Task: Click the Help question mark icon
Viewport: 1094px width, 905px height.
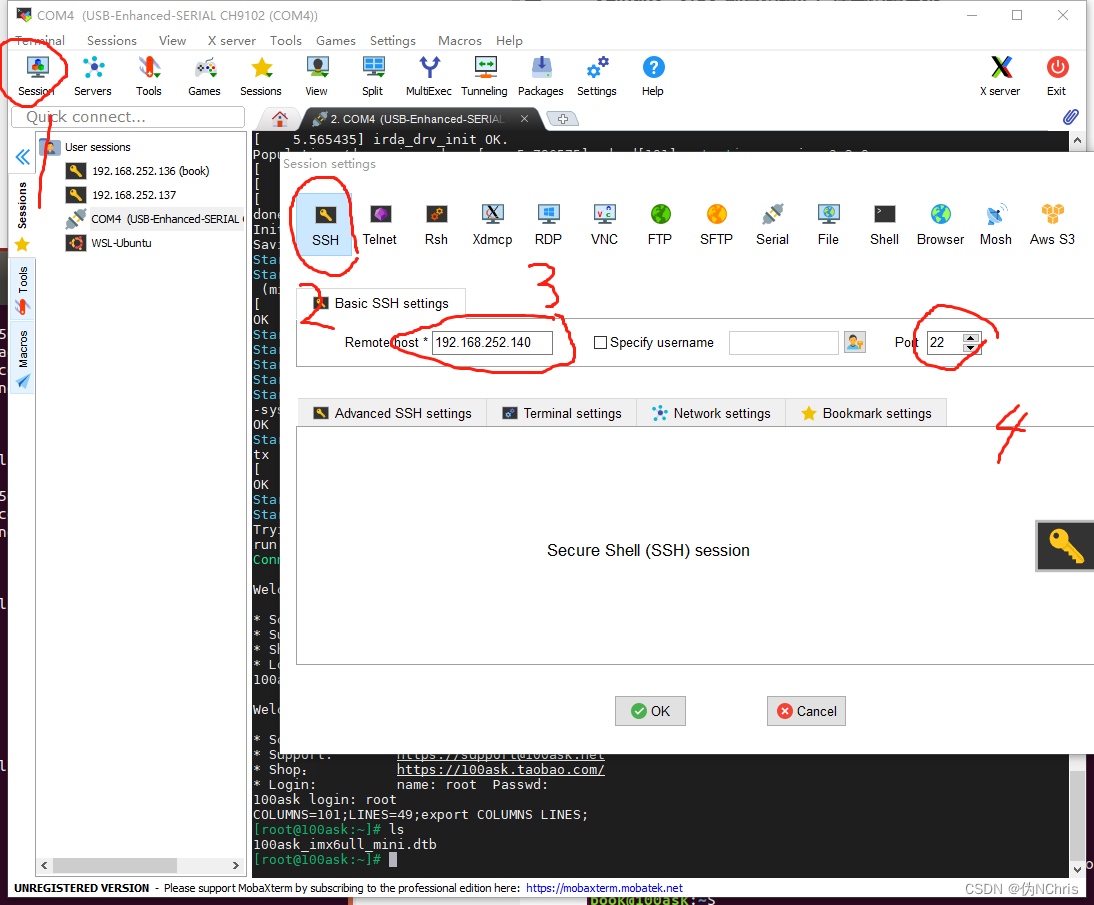Action: pyautogui.click(x=653, y=76)
